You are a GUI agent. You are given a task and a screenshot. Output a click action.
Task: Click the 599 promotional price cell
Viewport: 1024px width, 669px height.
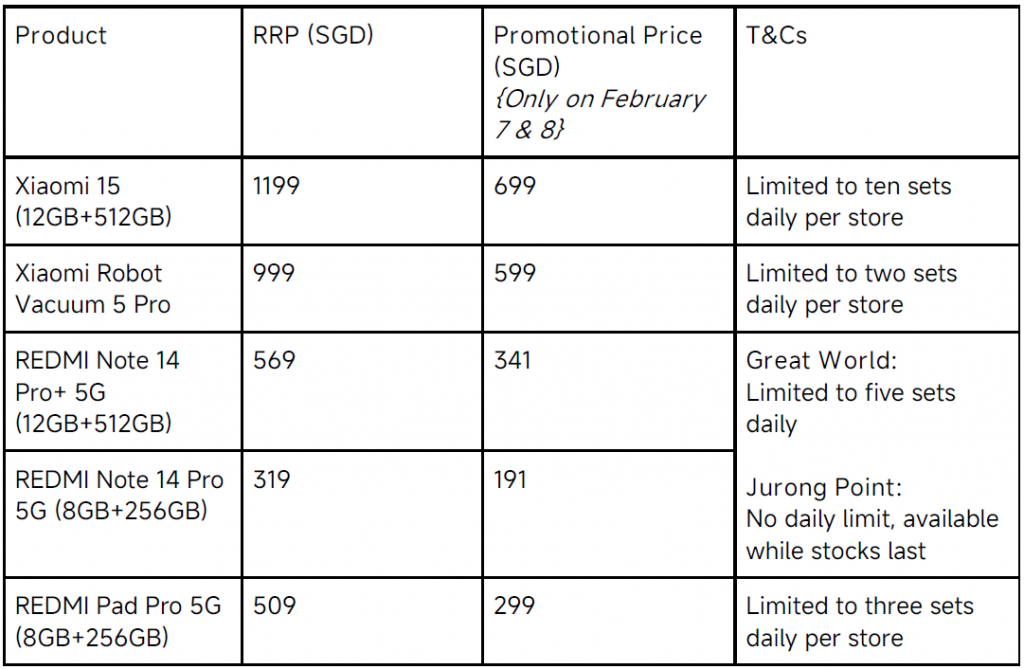(609, 289)
